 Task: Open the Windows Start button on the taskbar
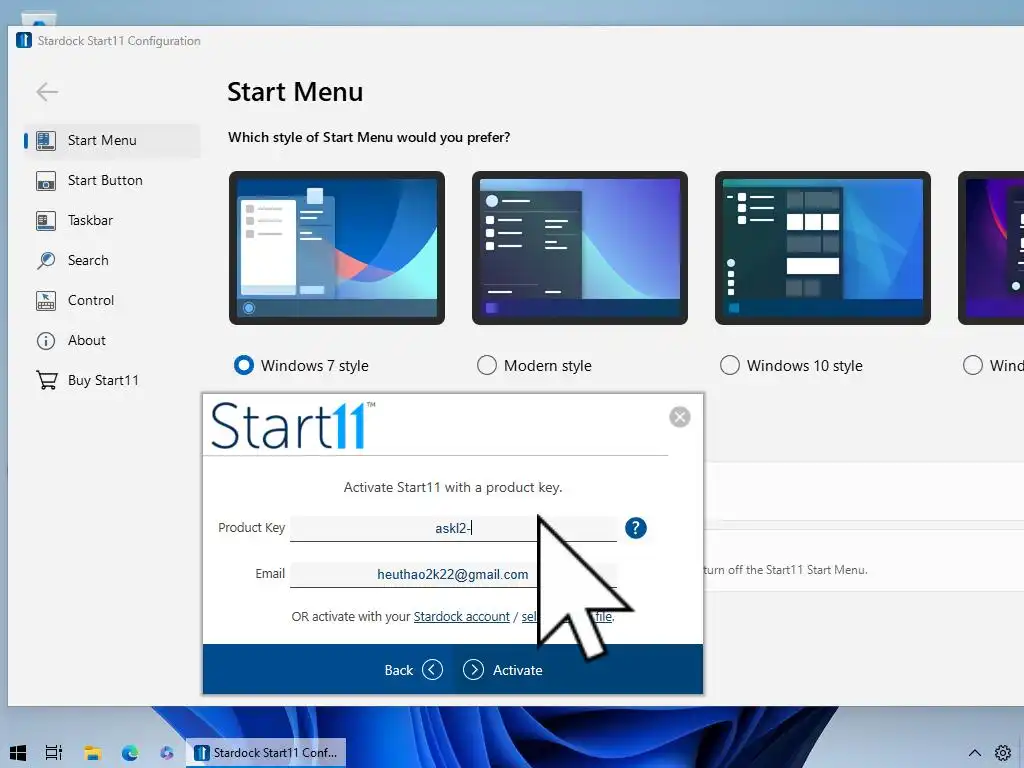coord(18,753)
